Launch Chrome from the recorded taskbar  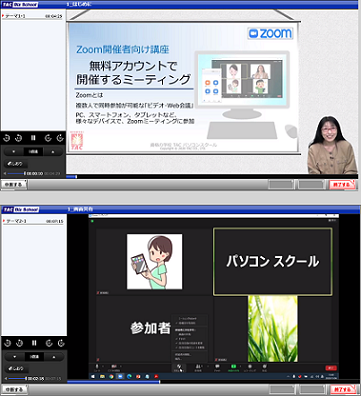click(x=111, y=376)
